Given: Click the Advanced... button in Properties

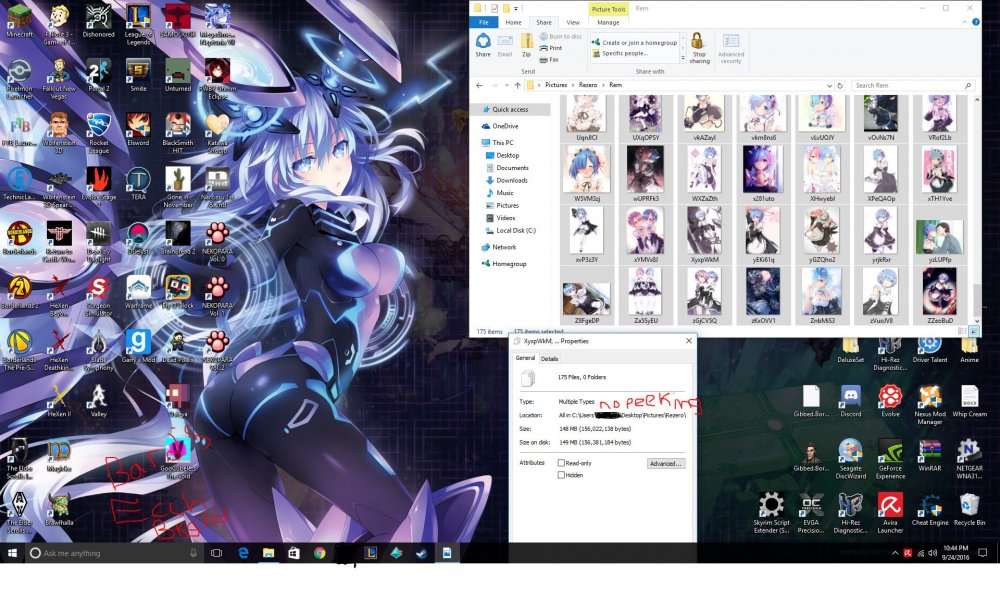Looking at the screenshot, I should 666,463.
